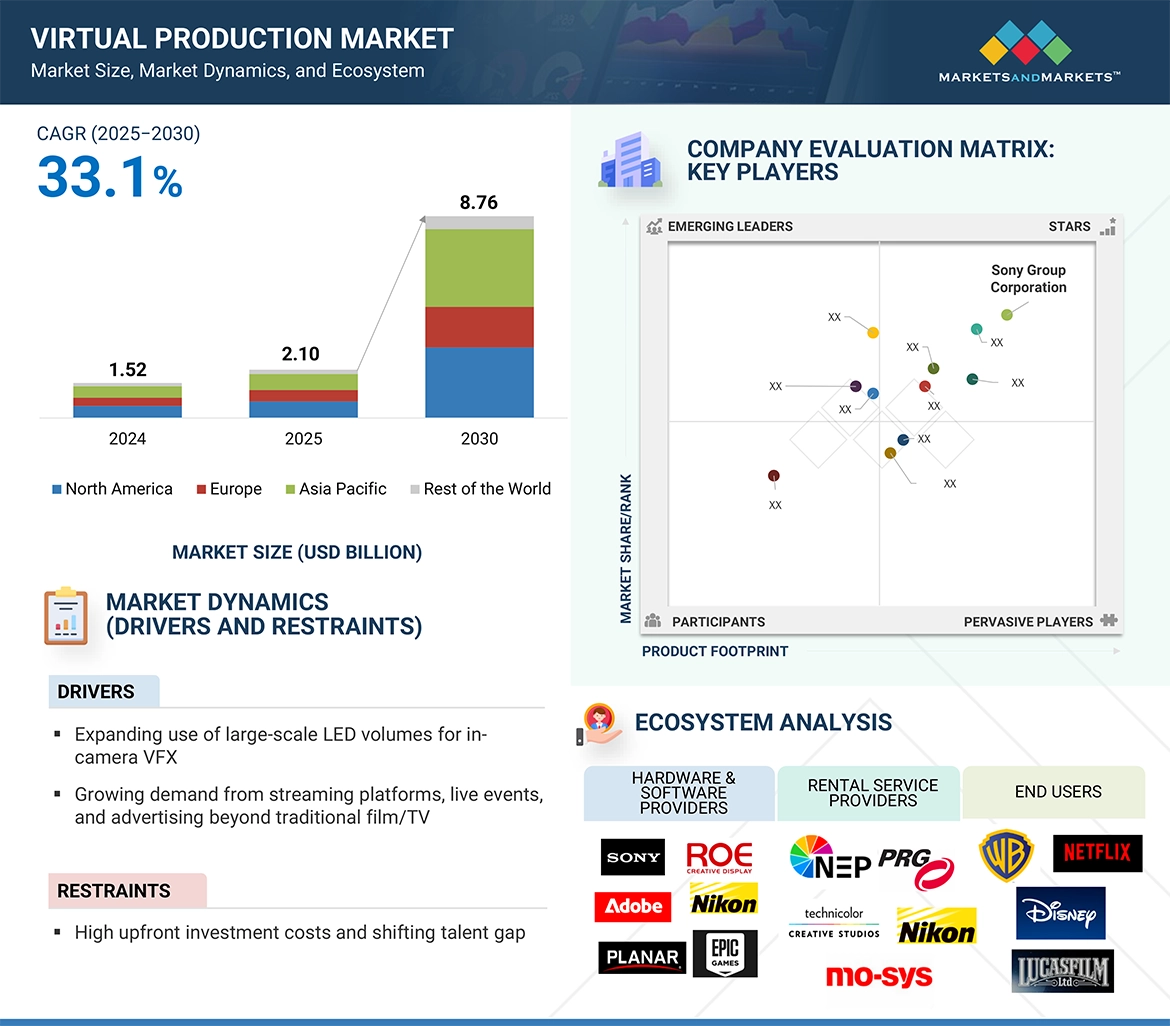The height and width of the screenshot is (1026, 1170).
Task: Click the building icon beside Company Evaluation Matrix
Action: [629, 162]
